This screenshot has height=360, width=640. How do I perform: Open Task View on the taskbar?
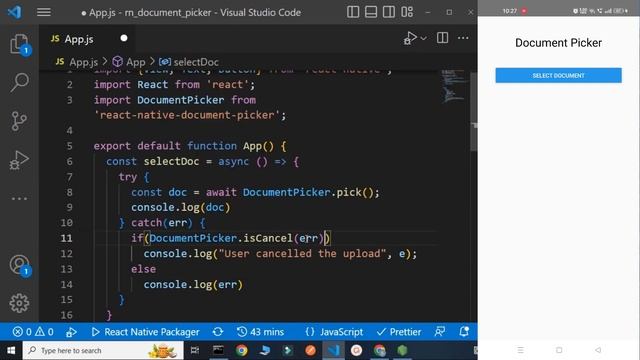tap(195, 351)
